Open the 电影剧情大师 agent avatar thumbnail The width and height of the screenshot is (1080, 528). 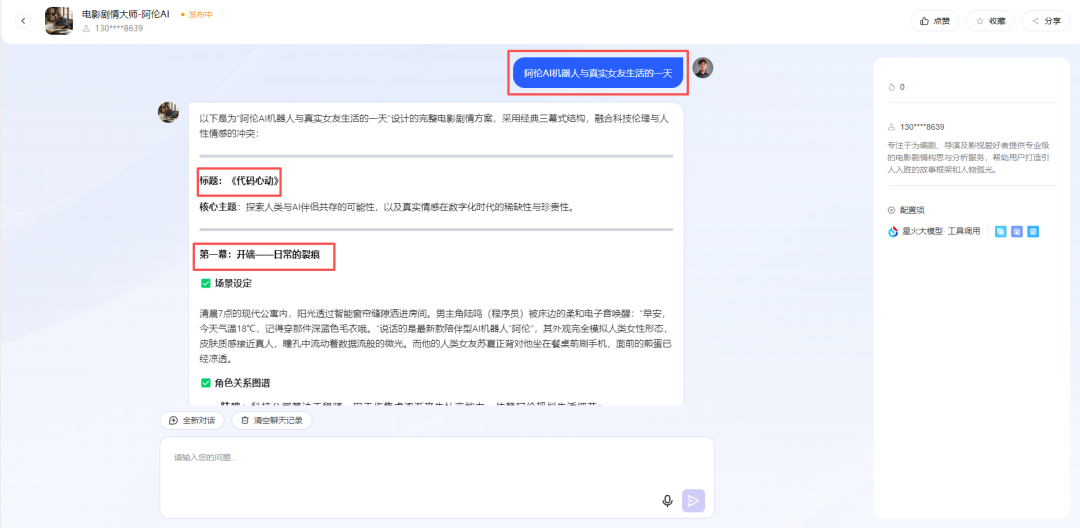tap(59, 21)
